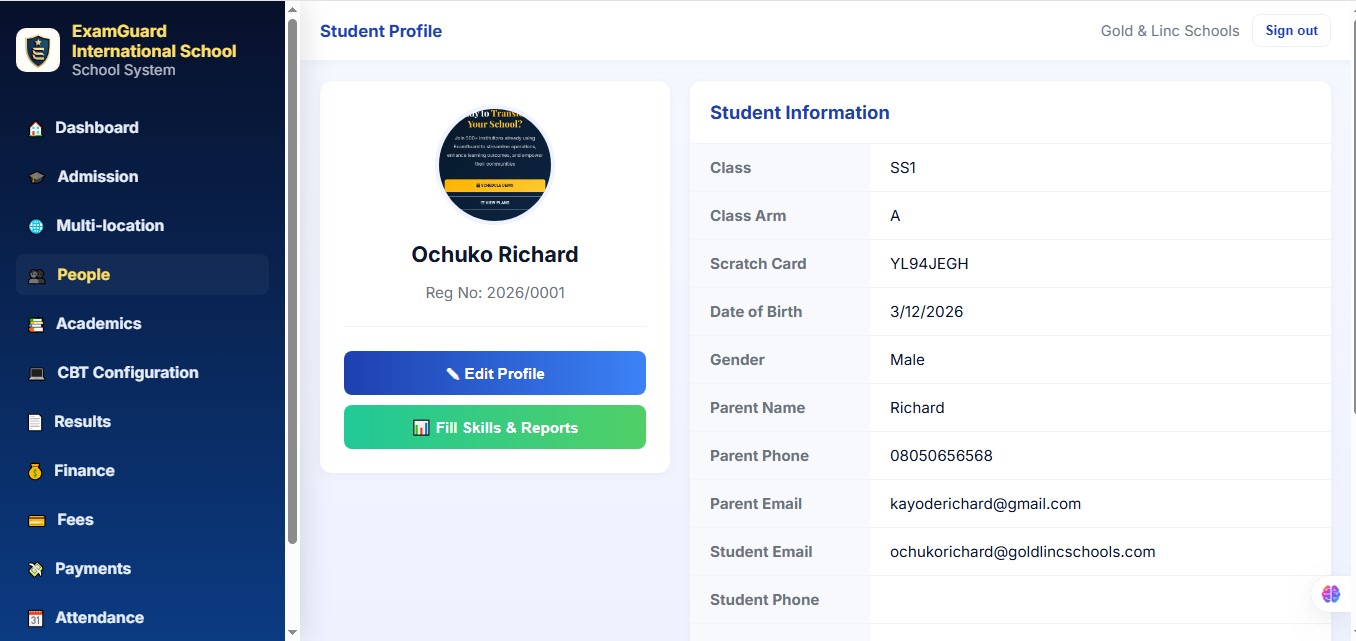The height and width of the screenshot is (641, 1356).
Task: Click the Fill Skills & Reports button
Action: 494,427
